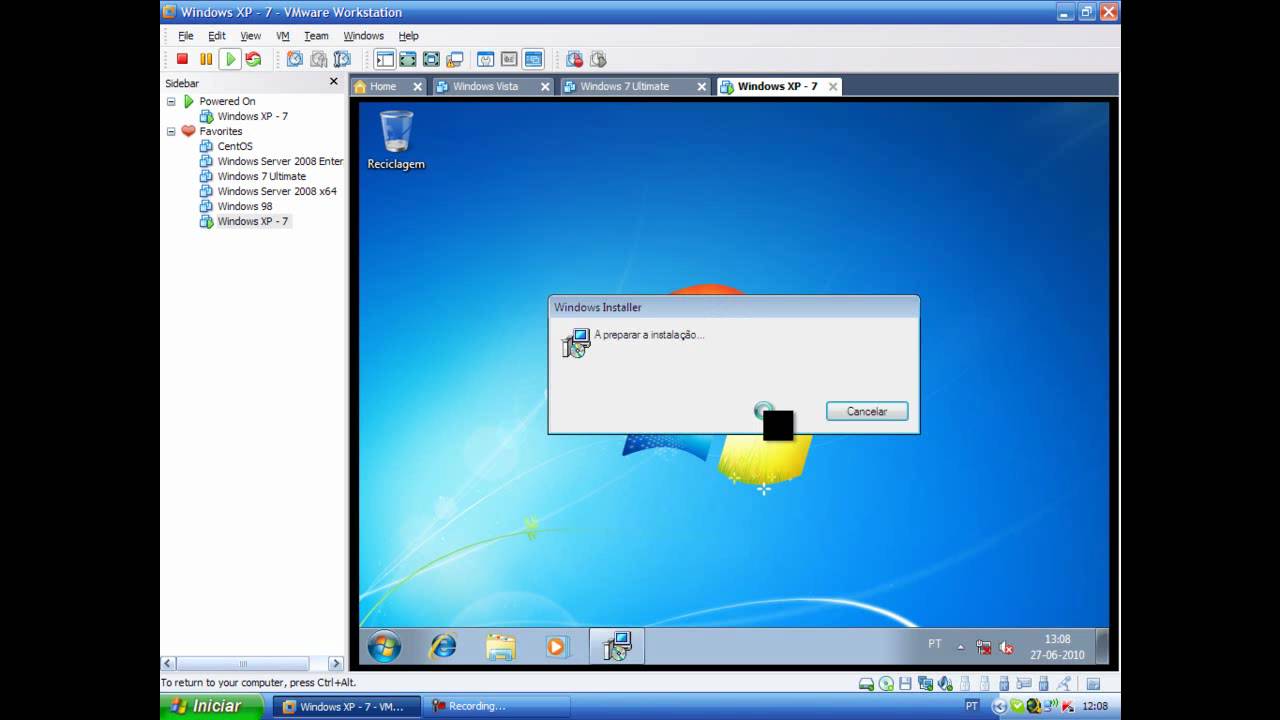Select Windows XP - 7 under Powered On

click(x=252, y=116)
